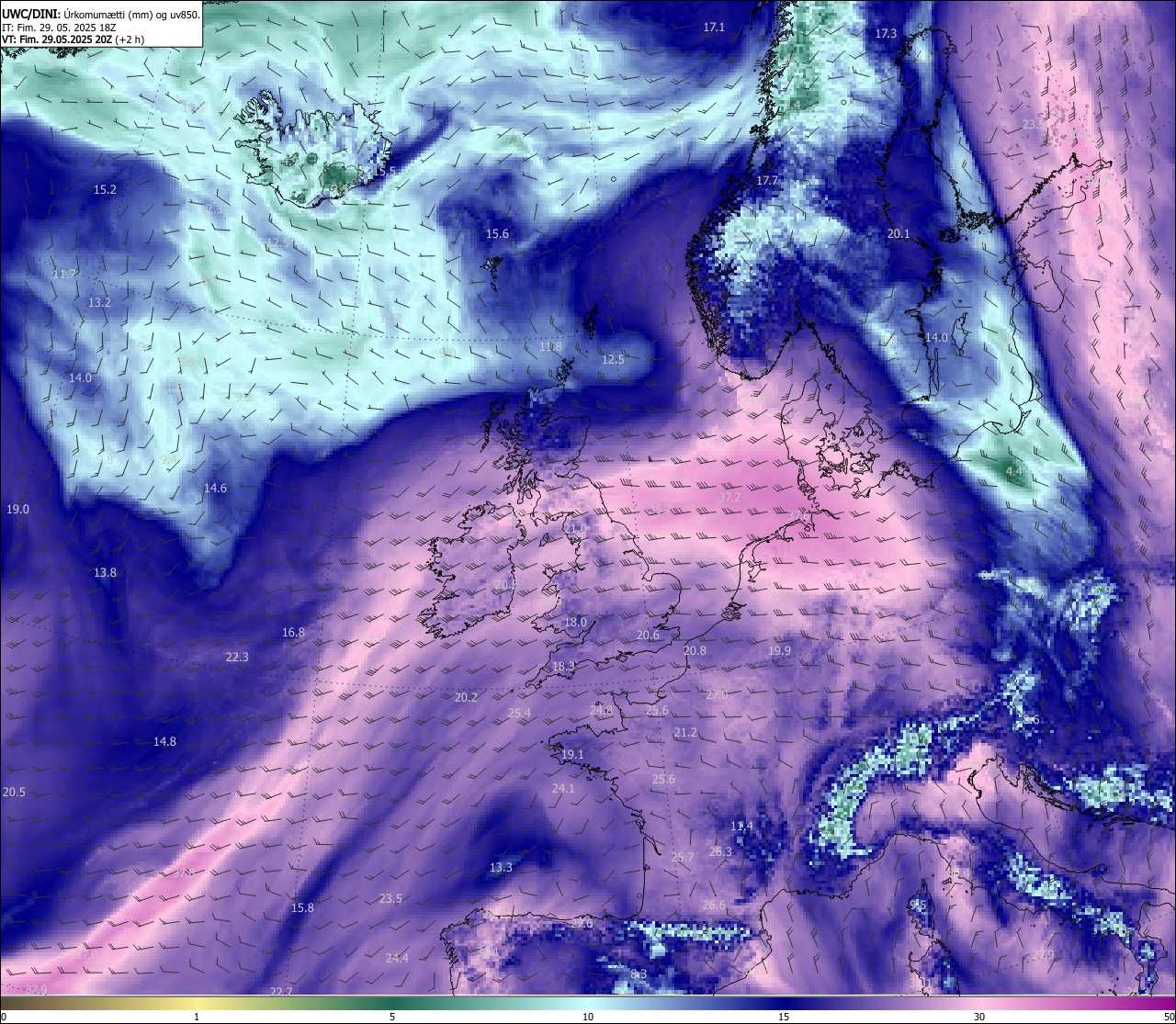Select the 19.0 value label
Screen dimensions: 1176x1024
tap(17, 510)
